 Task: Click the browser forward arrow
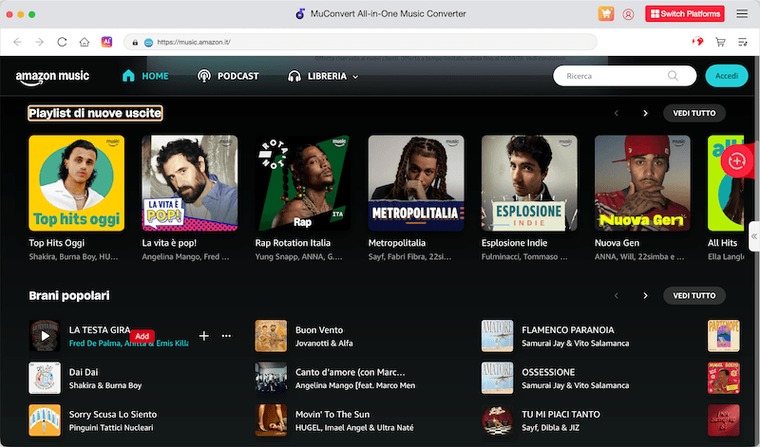tap(40, 42)
